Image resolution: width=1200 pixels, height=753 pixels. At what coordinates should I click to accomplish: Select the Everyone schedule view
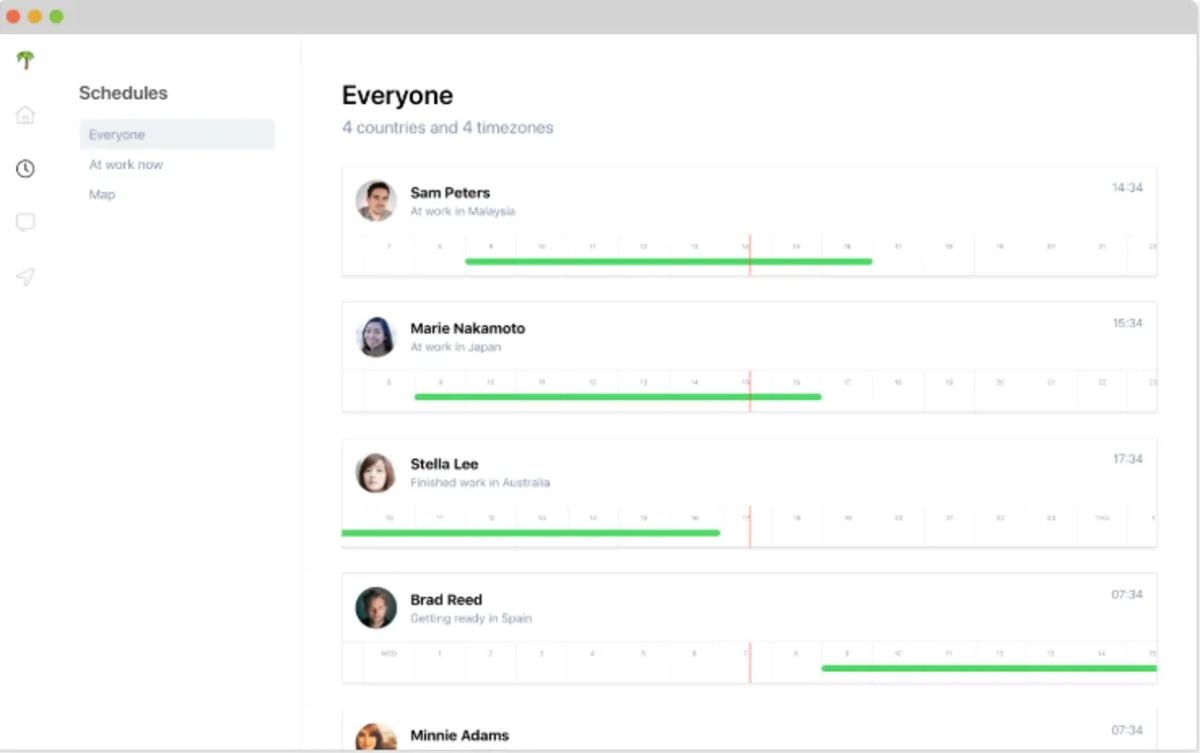coord(117,135)
